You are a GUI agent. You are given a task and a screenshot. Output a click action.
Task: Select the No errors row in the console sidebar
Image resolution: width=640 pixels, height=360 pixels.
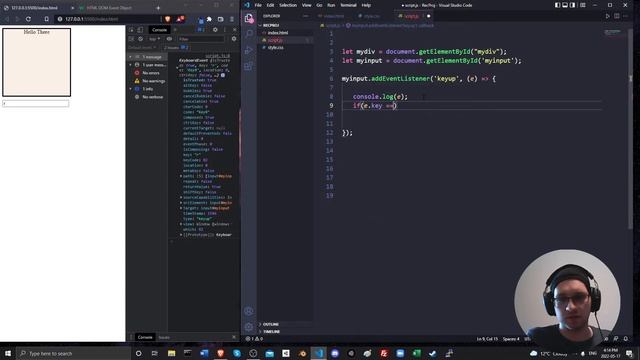coord(148,73)
